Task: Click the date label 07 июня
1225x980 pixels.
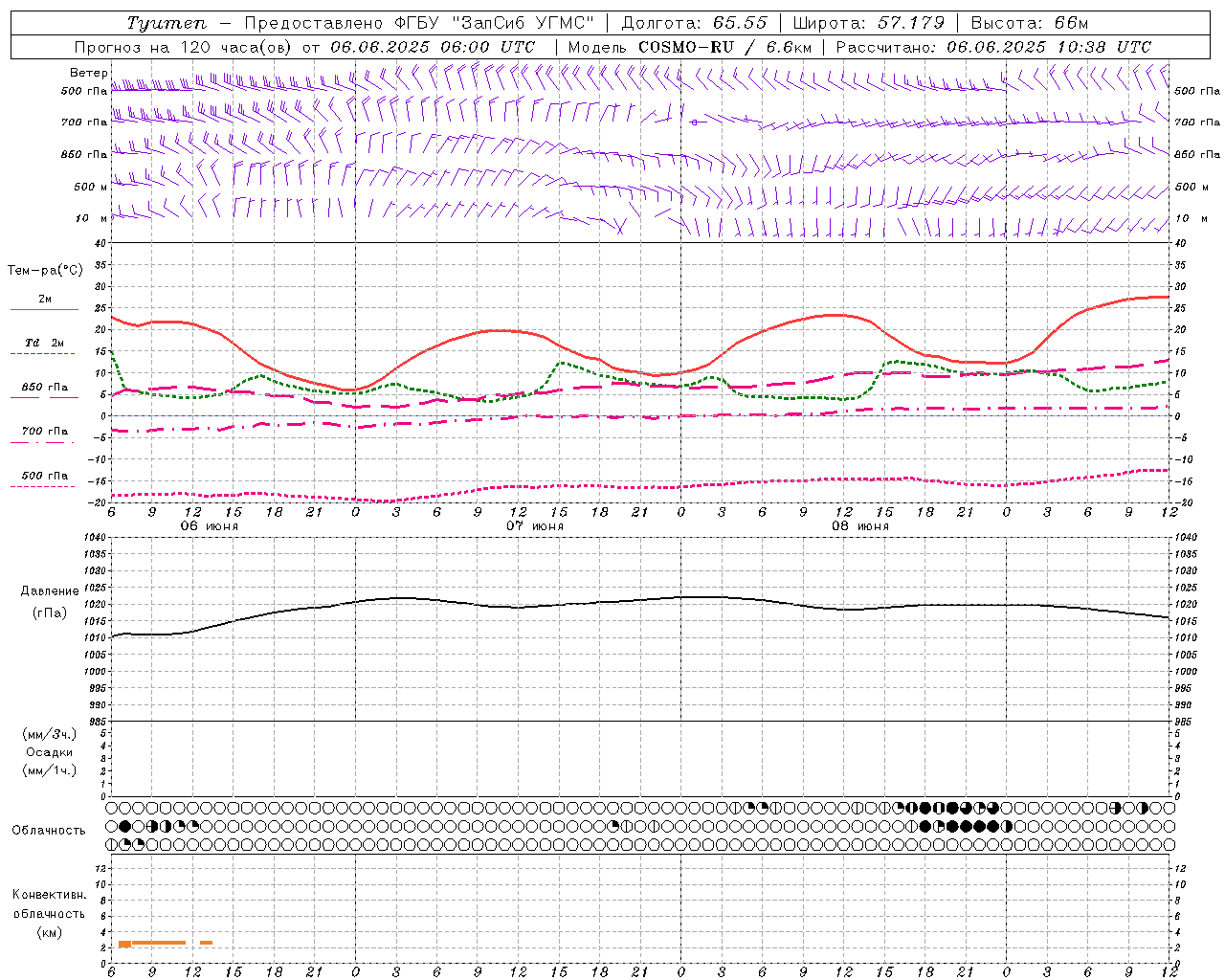Action: (535, 526)
